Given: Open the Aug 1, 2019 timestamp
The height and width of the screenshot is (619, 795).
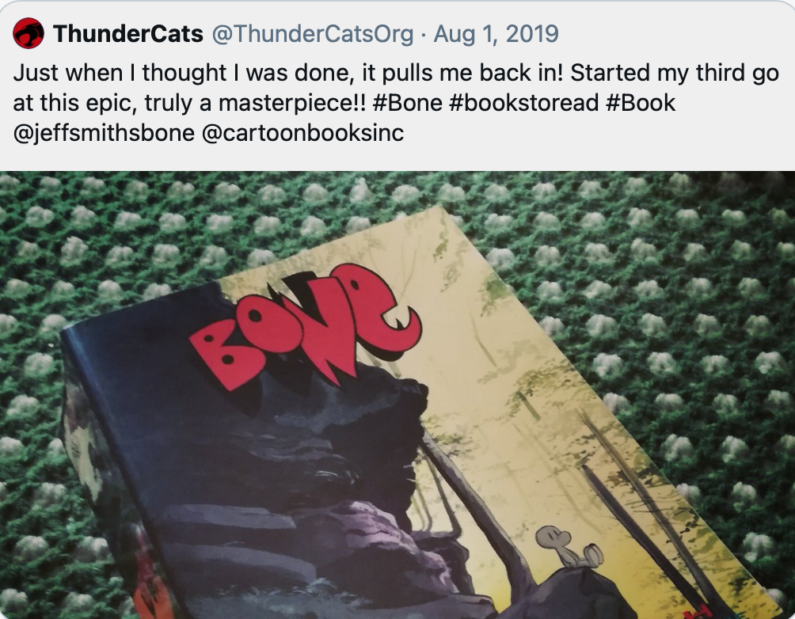Looking at the screenshot, I should pyautogui.click(x=496, y=34).
